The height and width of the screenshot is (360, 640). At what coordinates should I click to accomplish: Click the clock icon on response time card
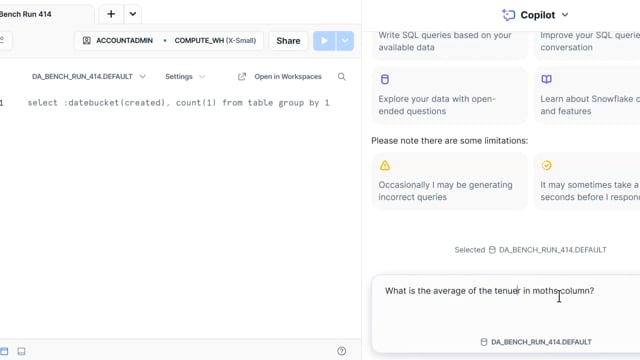pos(547,165)
